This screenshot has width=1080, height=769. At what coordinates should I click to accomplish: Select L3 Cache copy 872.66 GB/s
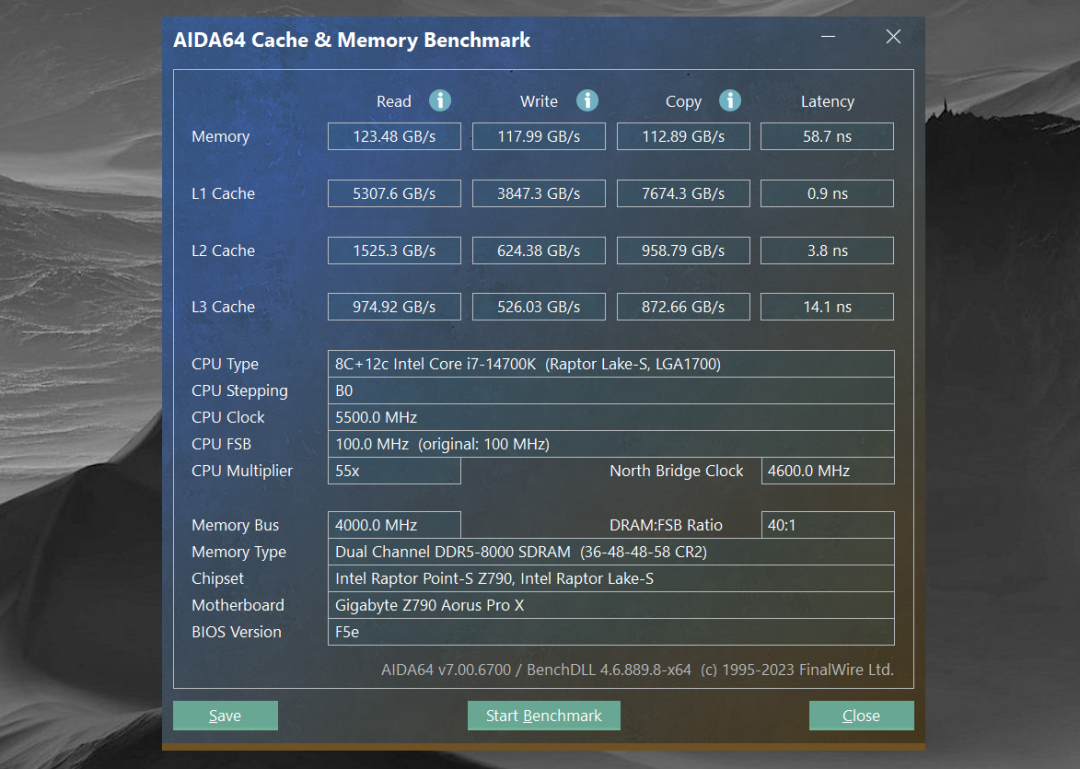click(x=683, y=307)
